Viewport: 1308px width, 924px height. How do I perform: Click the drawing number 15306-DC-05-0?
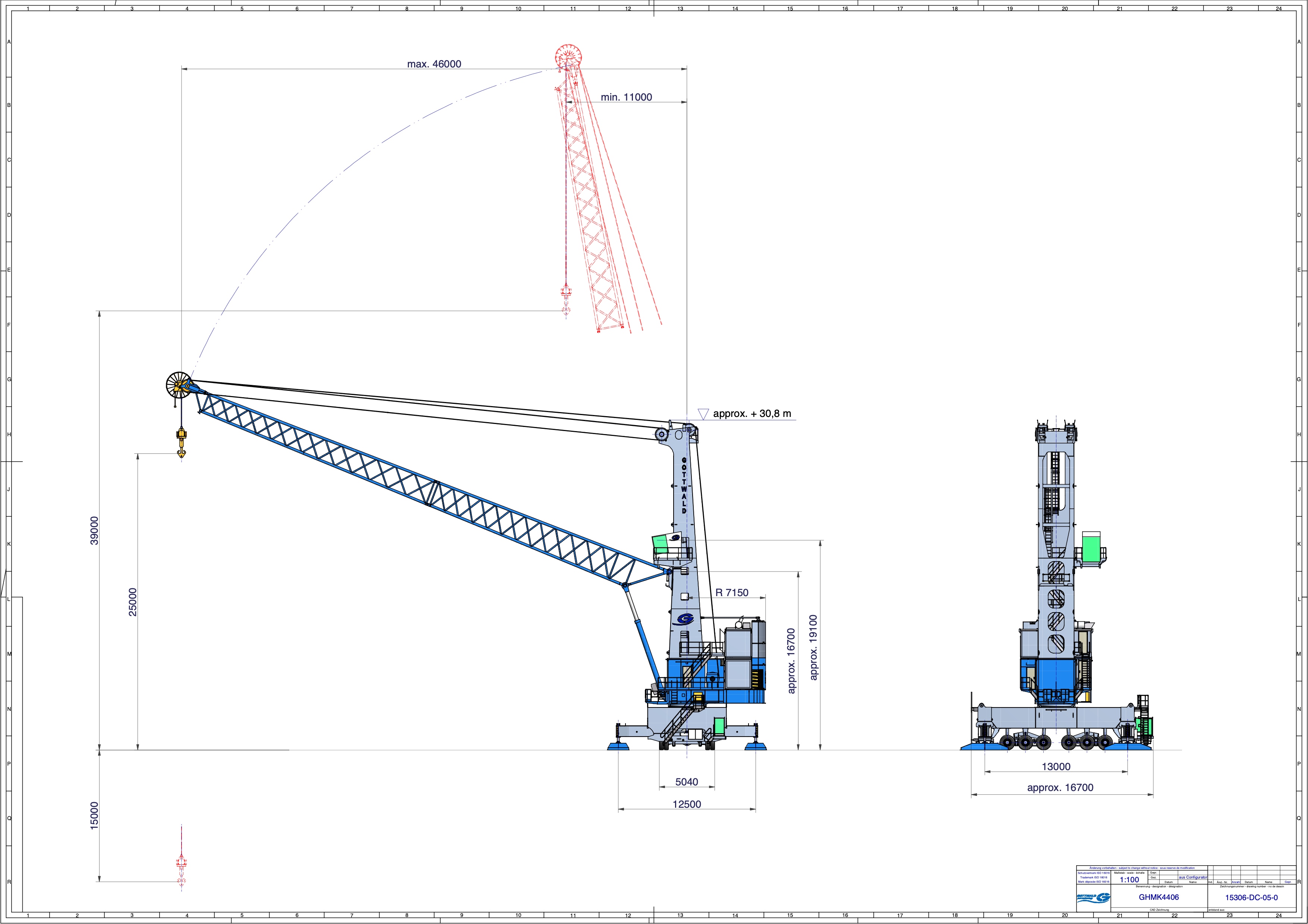(1251, 898)
